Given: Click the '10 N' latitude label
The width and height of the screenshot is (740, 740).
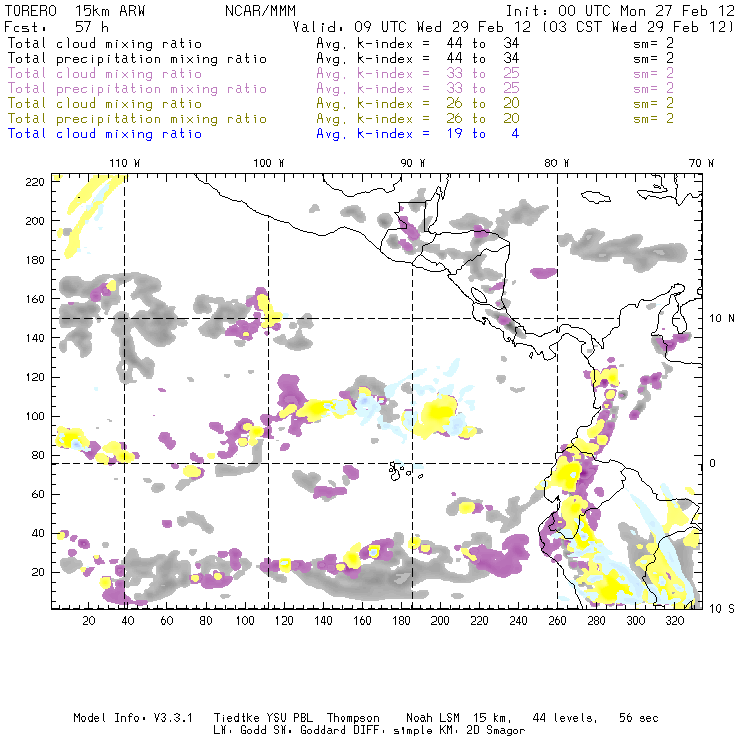Looking at the screenshot, I should tap(722, 319).
